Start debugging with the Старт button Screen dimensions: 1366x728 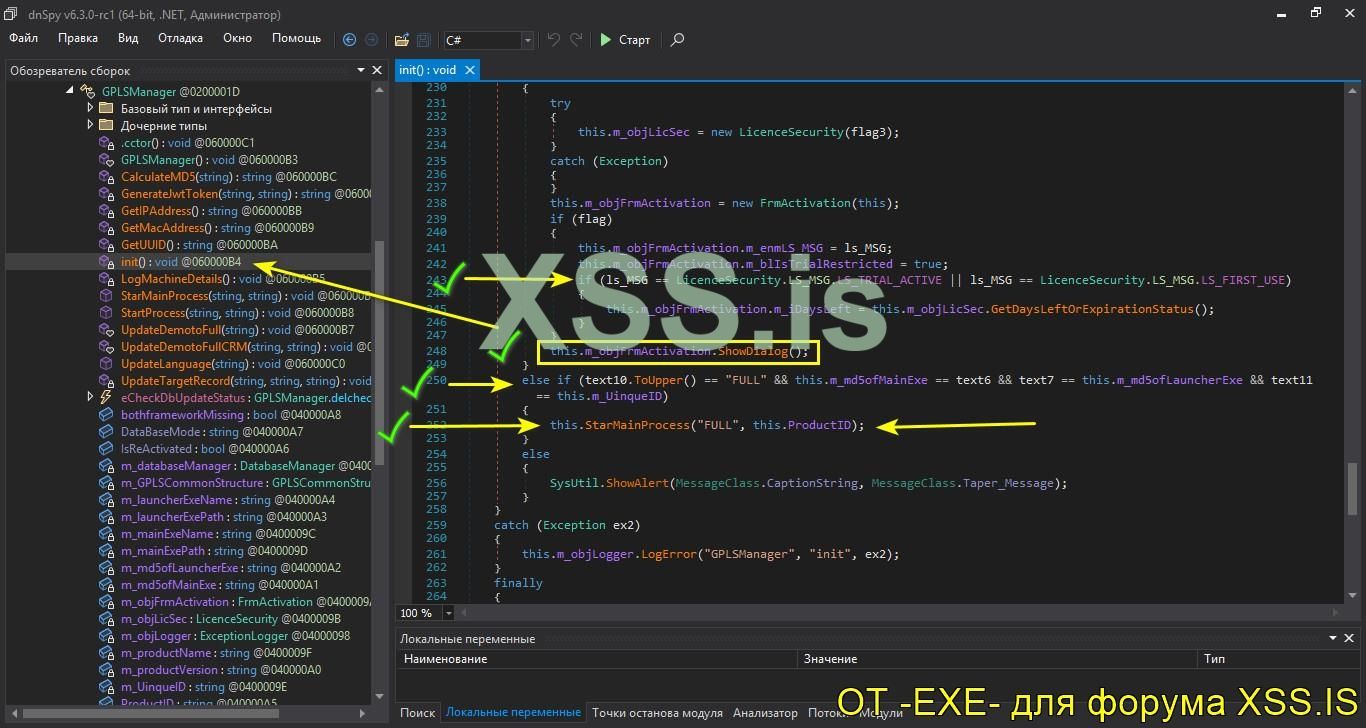coord(625,40)
